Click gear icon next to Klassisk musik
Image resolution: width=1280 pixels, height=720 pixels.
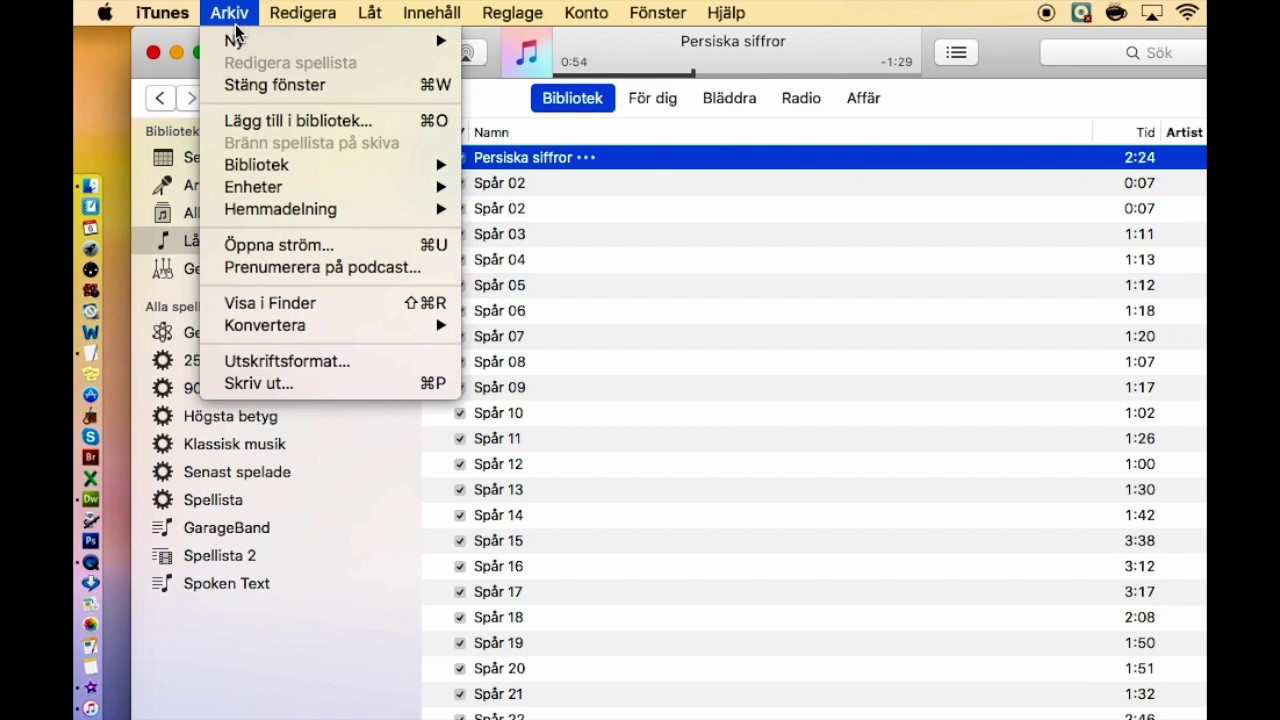[x=162, y=444]
